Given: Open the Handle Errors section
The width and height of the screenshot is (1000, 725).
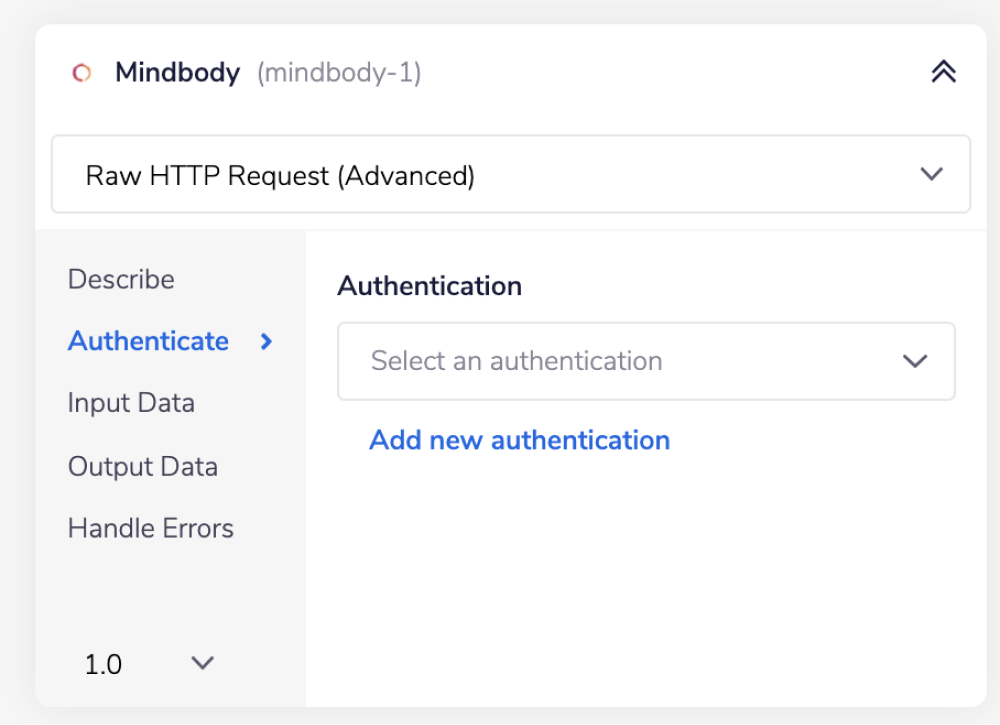Looking at the screenshot, I should (150, 528).
